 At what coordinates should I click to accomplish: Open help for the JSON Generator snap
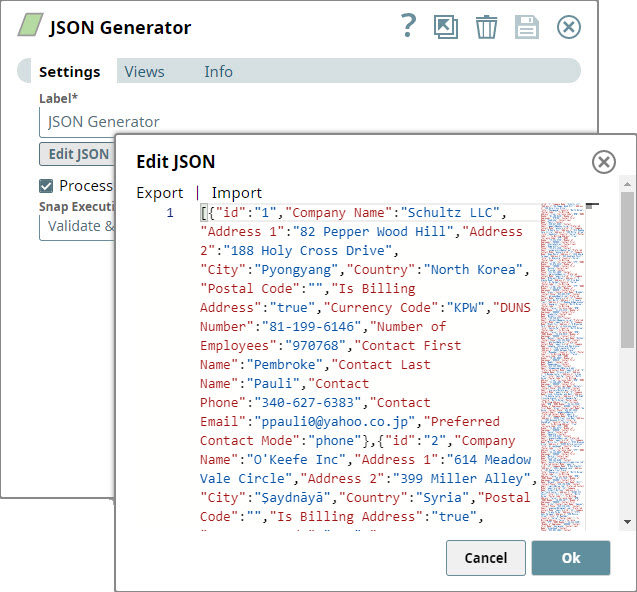[407, 27]
